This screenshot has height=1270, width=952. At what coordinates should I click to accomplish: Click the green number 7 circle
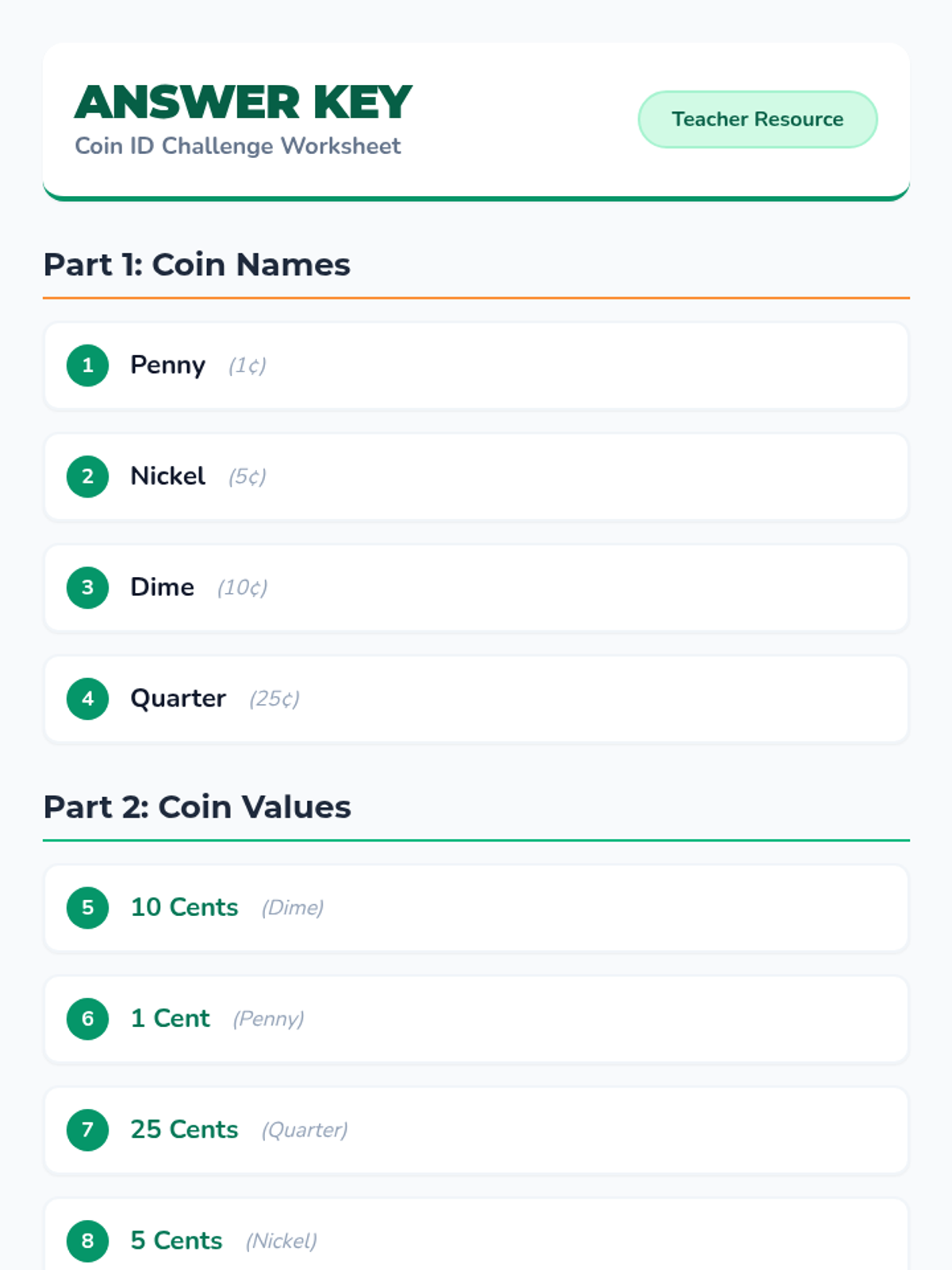87,1130
